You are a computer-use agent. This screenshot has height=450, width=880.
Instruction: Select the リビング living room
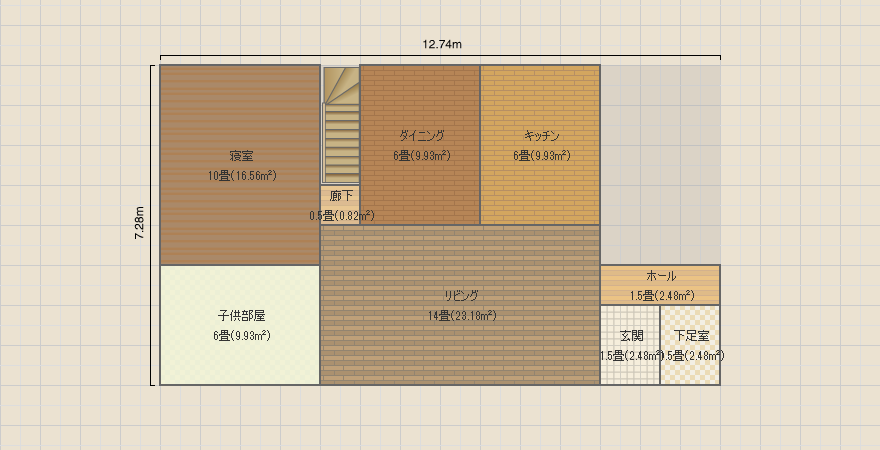(460, 305)
